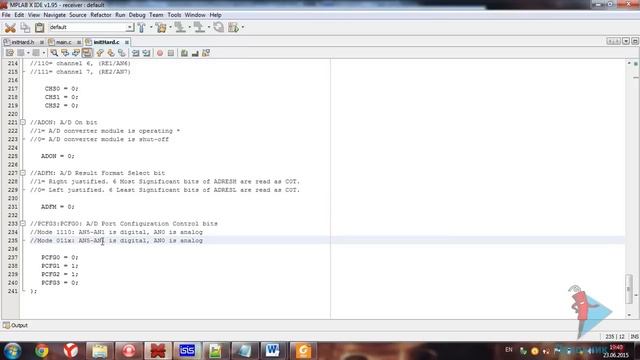Toggle Highlight Search in editor toolbar
The image size is (640, 360).
tap(87, 53)
